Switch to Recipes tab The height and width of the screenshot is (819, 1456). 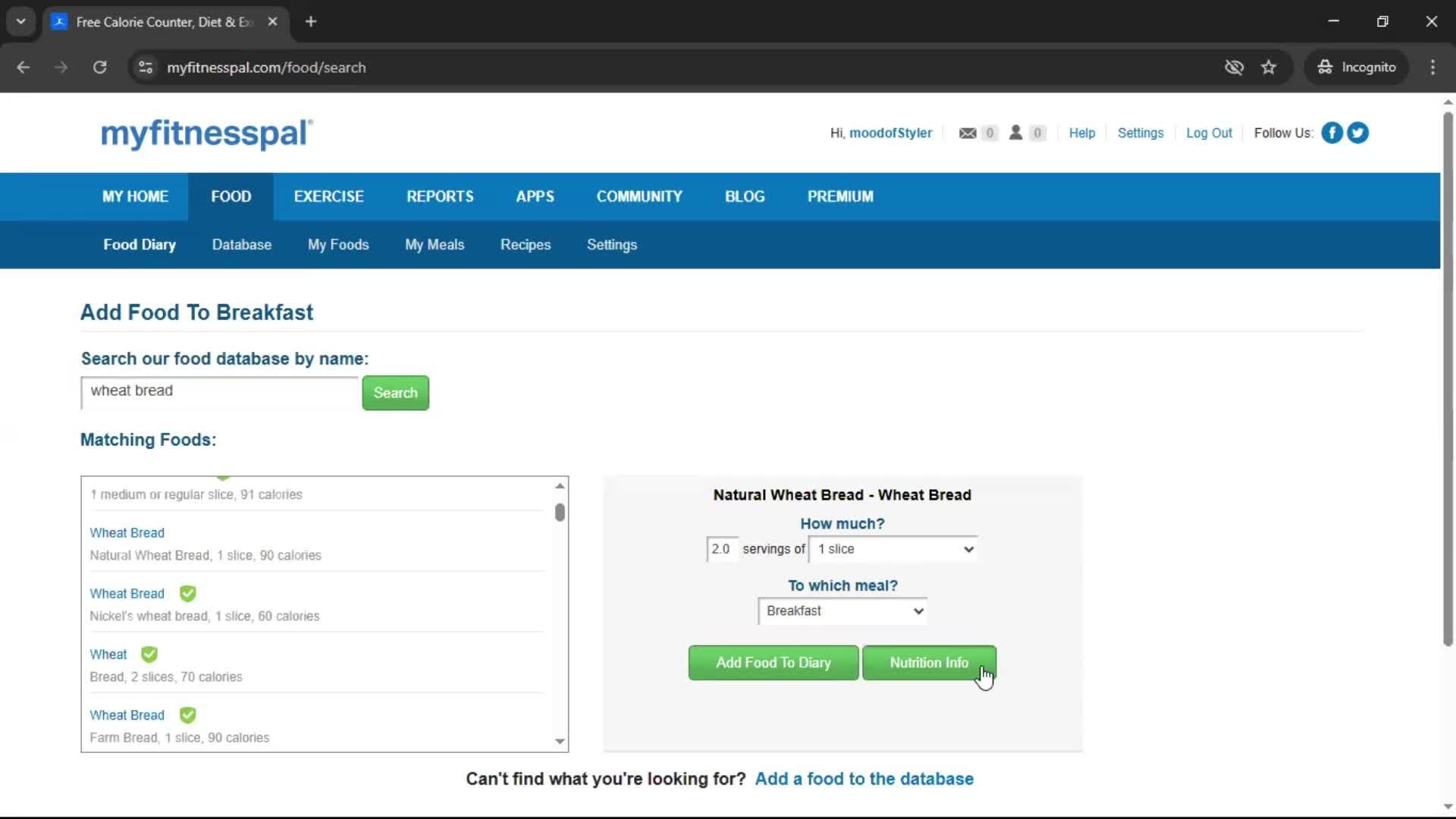(x=526, y=245)
